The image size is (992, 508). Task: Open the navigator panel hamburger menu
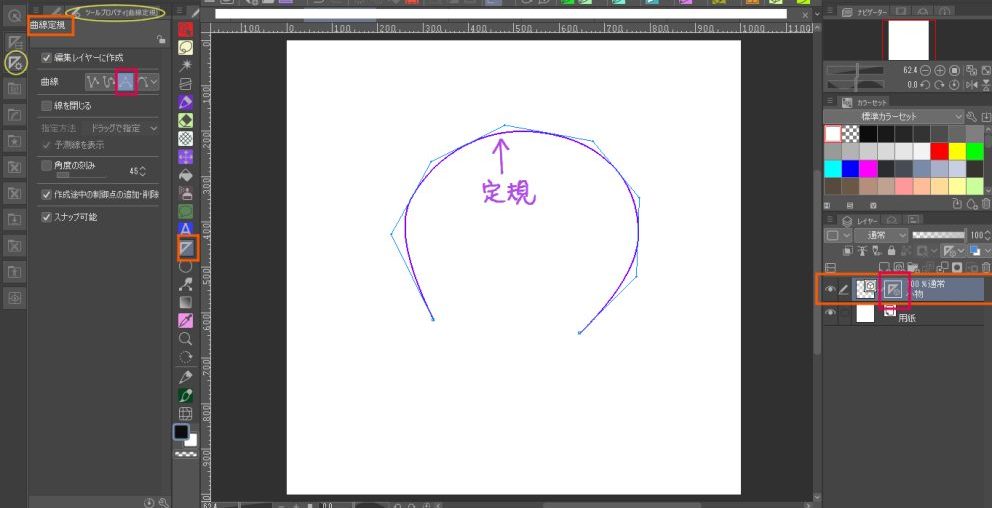point(829,11)
